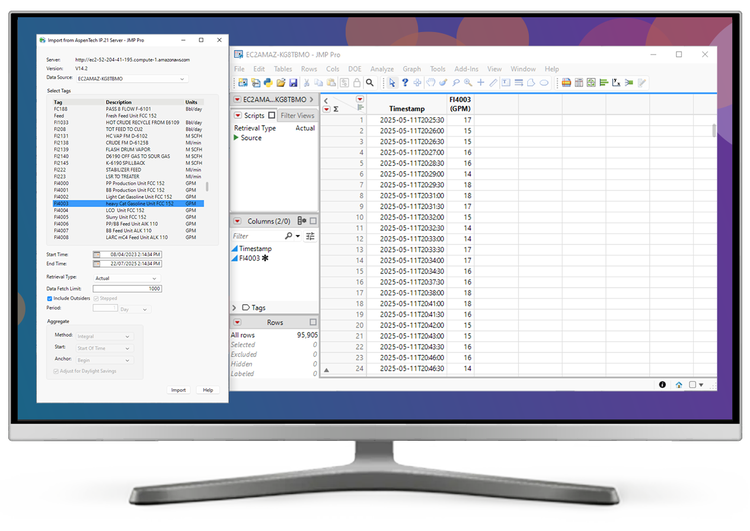This screenshot has height=531, width=750.
Task: Click the home window icon in status bar
Action: point(678,385)
